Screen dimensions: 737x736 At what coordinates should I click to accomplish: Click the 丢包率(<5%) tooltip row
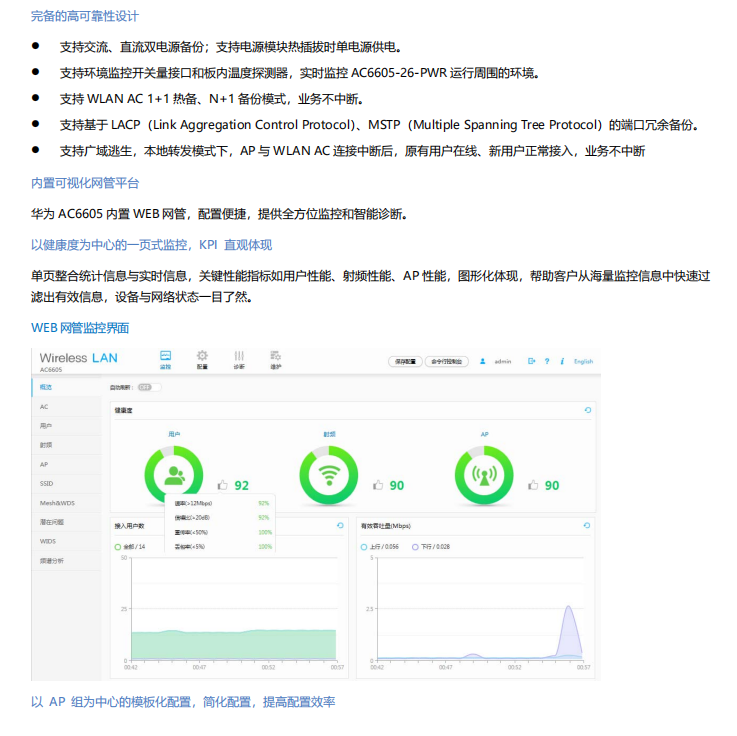click(x=221, y=547)
